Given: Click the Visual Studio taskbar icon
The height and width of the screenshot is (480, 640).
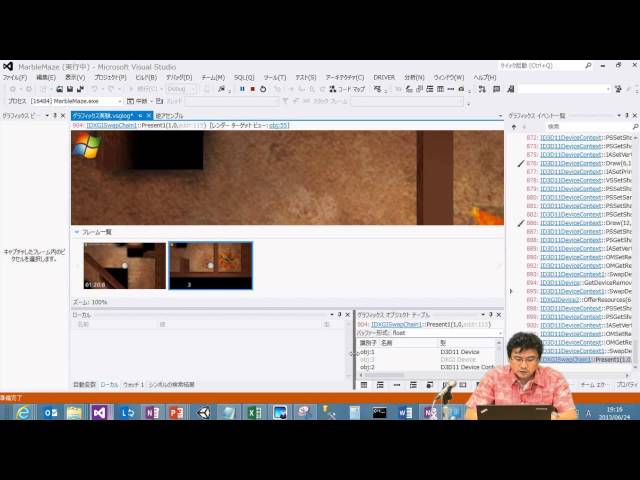Looking at the screenshot, I should coord(99,413).
